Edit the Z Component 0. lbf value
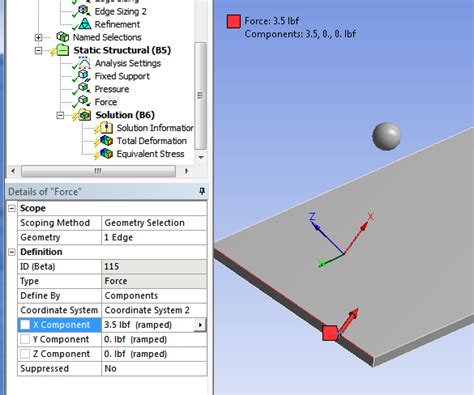This screenshot has height=395, width=474. (154, 354)
